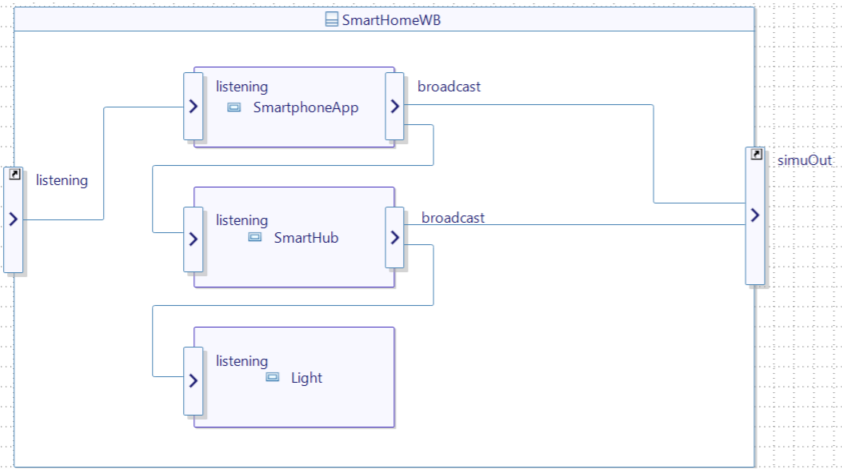This screenshot has height=469, width=842.
Task: Click the Light component type icon
Action: click(272, 377)
